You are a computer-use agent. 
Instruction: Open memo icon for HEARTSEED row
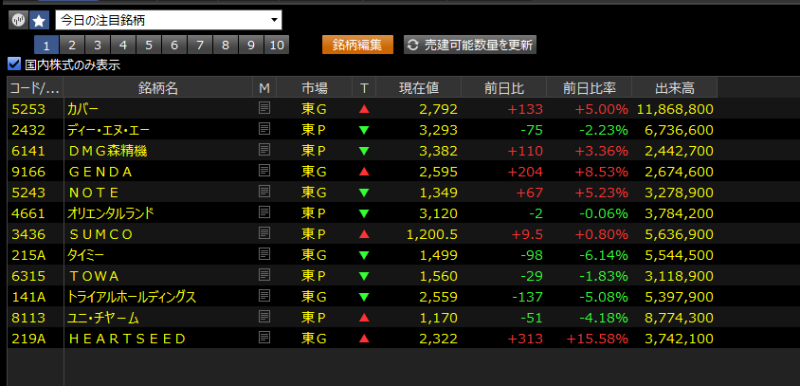coord(264,338)
